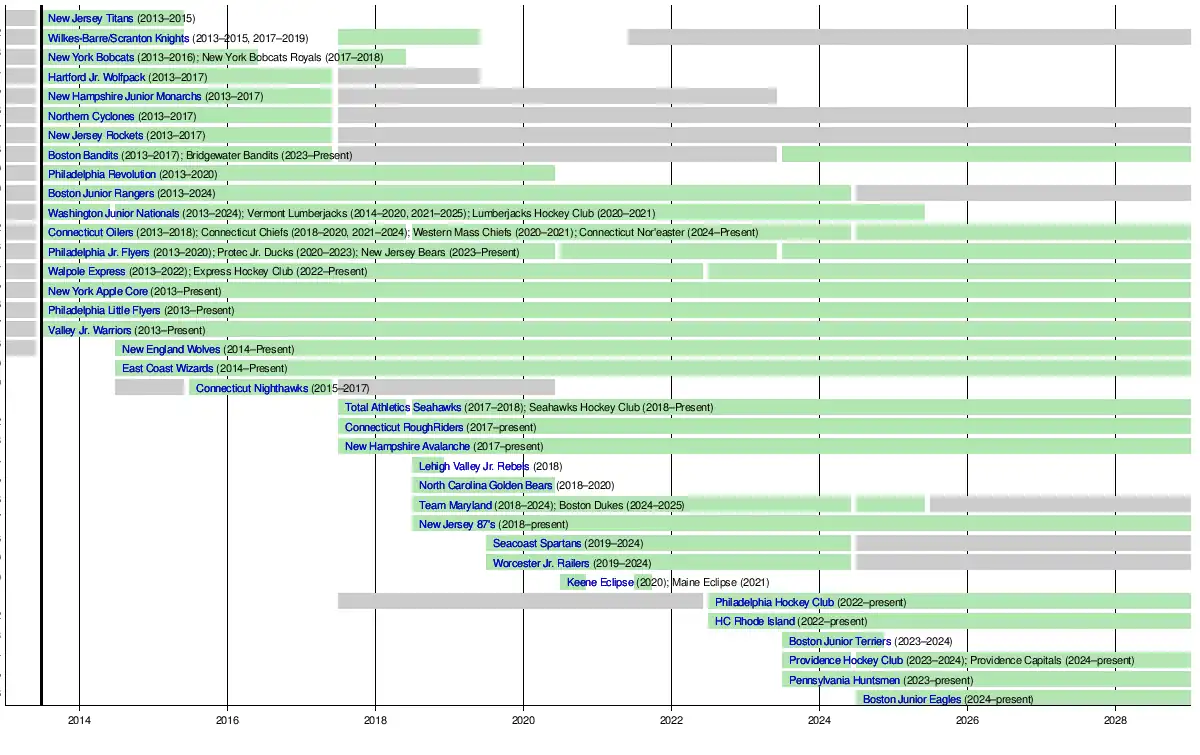Open the New Jersey Titans link
1200x755 pixels.
[90, 19]
